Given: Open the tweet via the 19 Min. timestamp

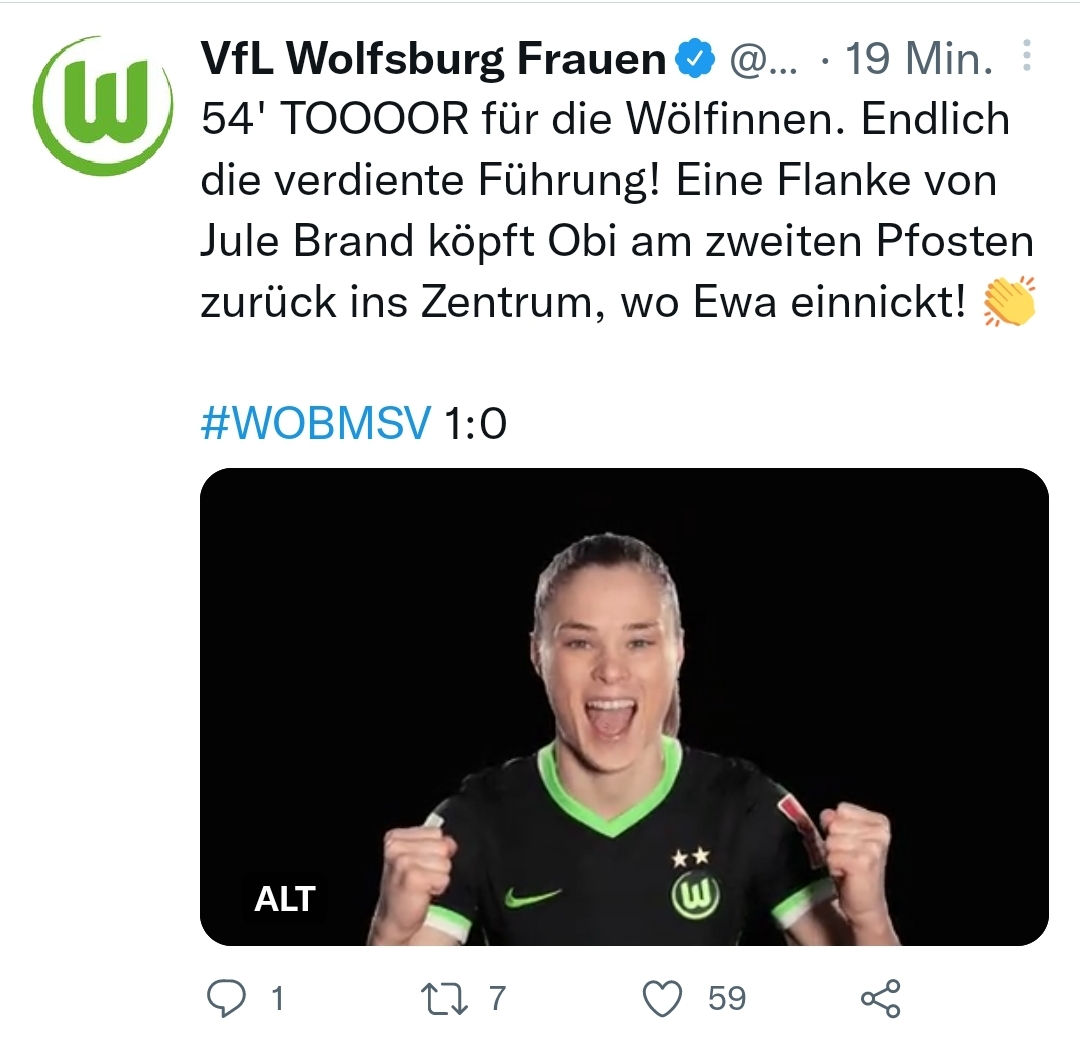Looking at the screenshot, I should [x=919, y=59].
